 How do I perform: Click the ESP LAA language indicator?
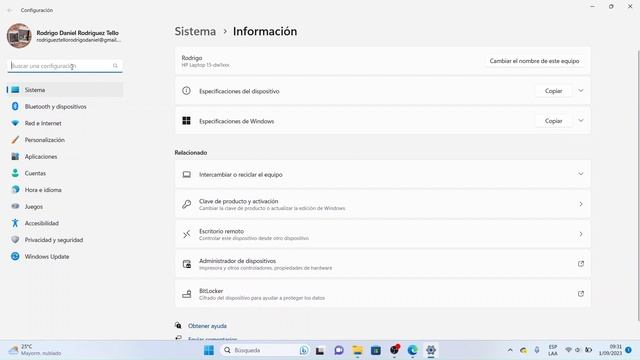tap(553, 350)
